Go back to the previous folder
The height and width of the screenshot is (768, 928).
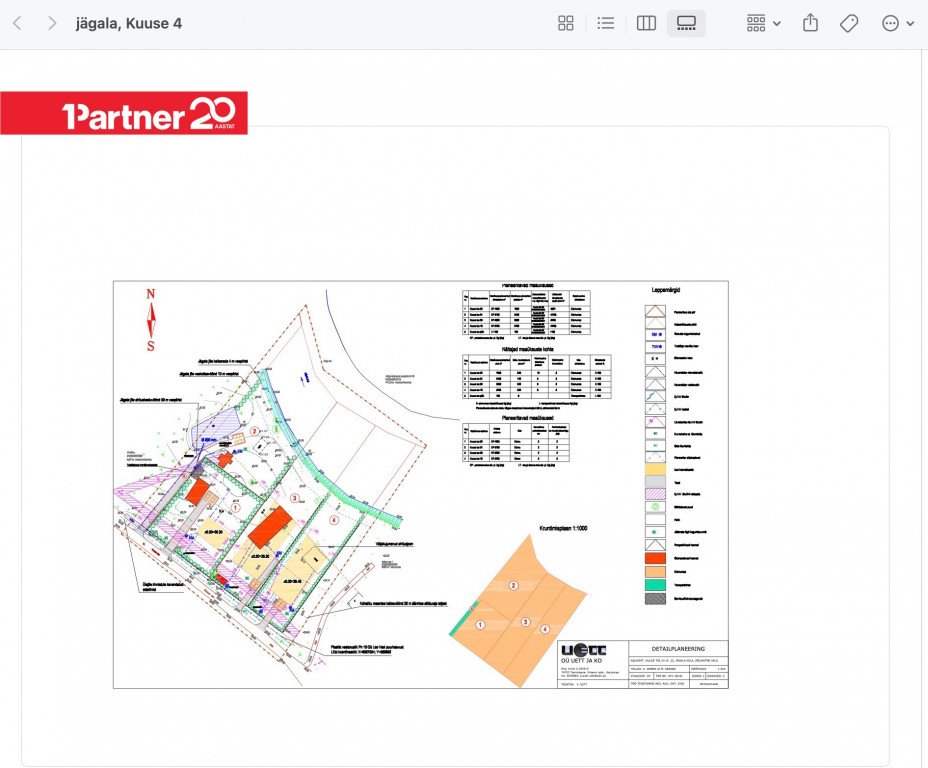coord(17,23)
